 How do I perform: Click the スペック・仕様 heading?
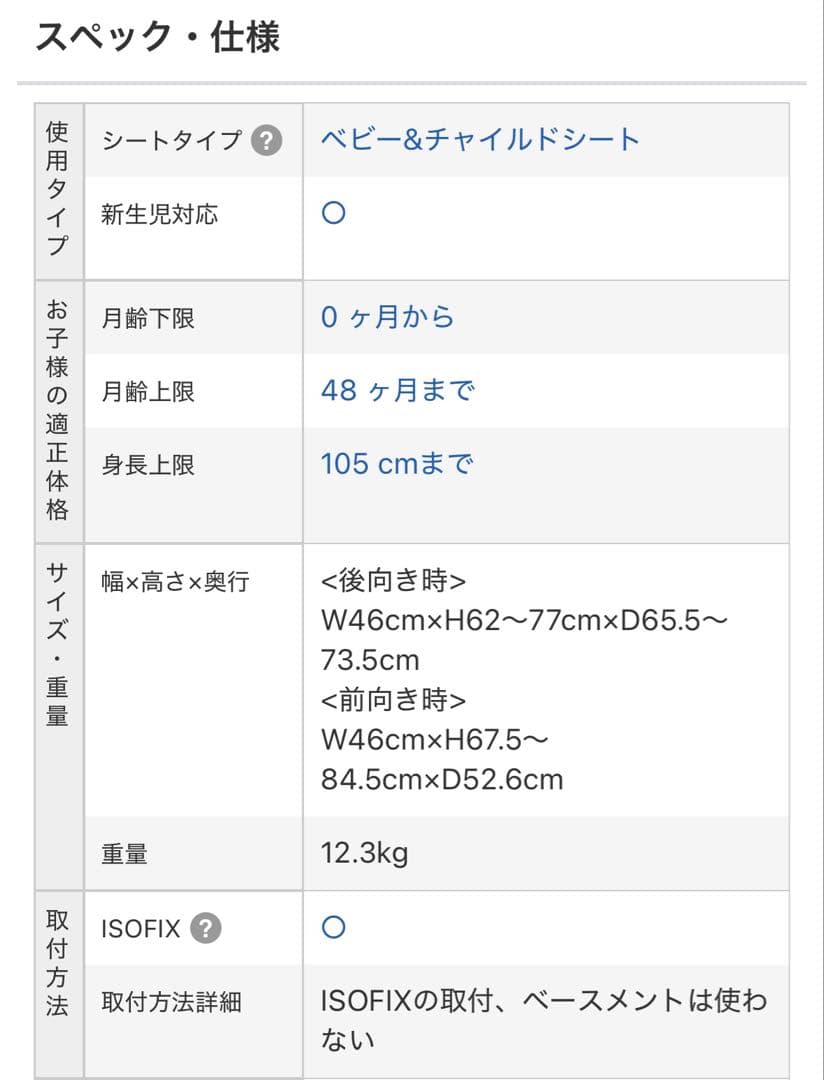[158, 38]
